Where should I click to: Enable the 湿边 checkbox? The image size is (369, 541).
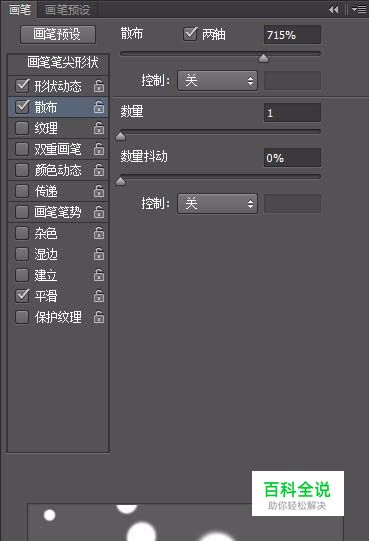point(22,254)
